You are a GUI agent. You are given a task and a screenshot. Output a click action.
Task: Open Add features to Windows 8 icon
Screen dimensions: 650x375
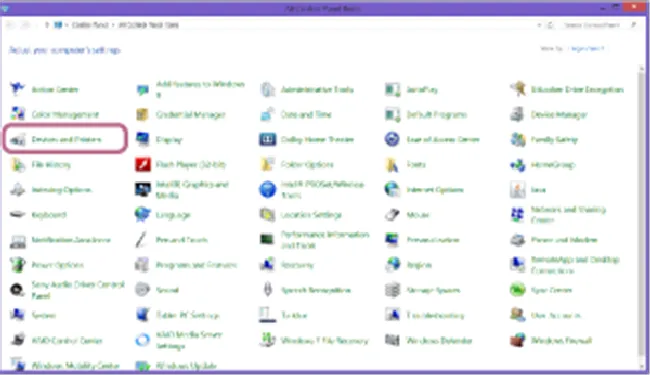click(x=143, y=90)
